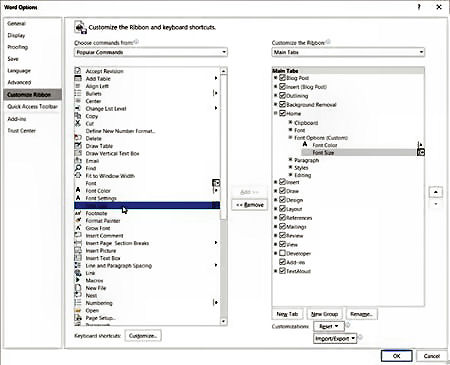
Task: Click the Cut scissors icon
Action: pos(78,123)
